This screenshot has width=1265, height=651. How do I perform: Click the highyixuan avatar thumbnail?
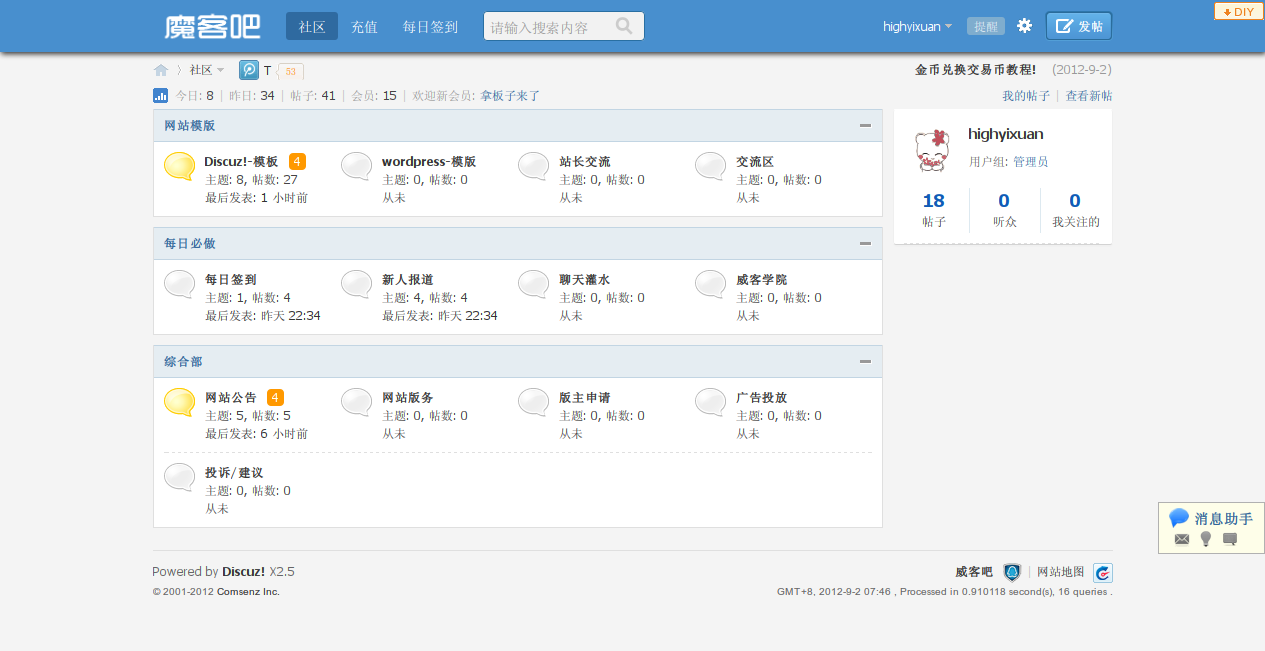[932, 150]
